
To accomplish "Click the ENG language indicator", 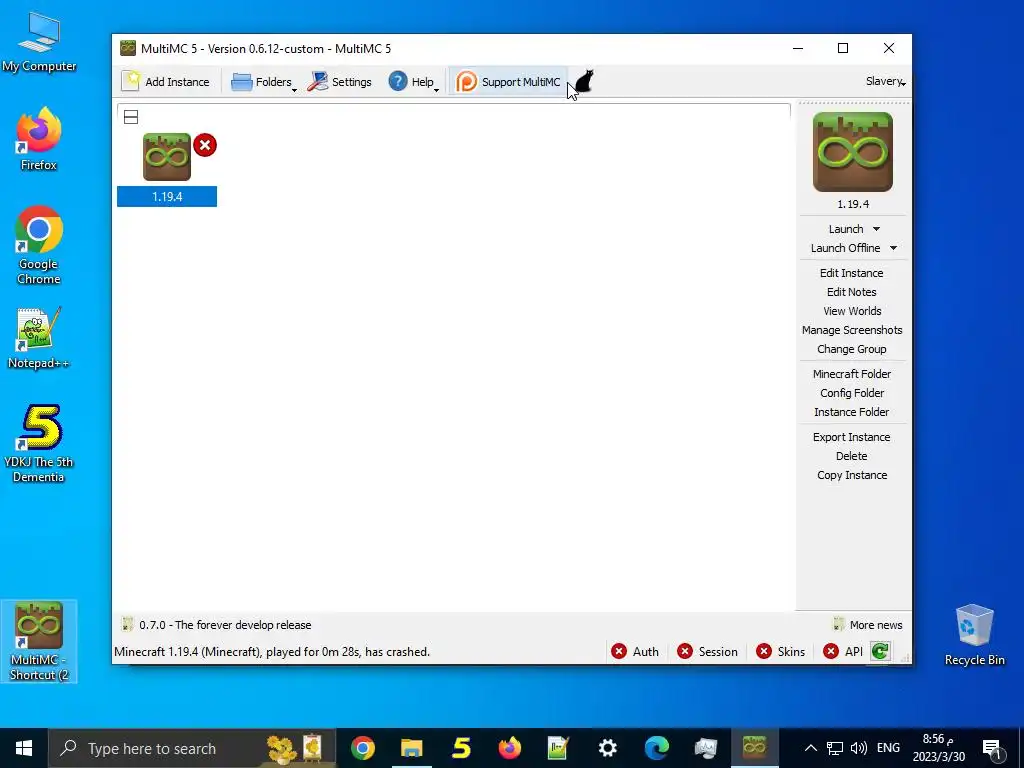I will point(888,748).
